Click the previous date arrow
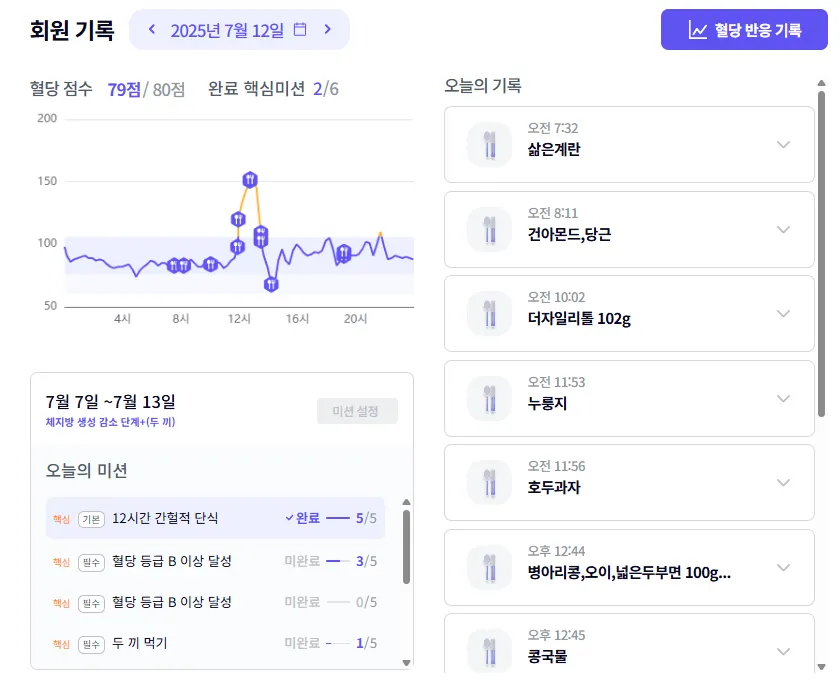Screen dimensions: 840x688 pos(152,29)
